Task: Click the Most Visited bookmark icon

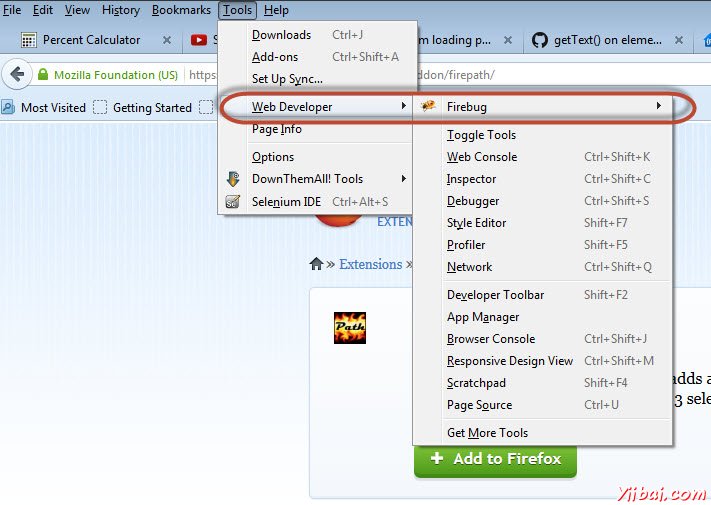Action: click(x=8, y=107)
